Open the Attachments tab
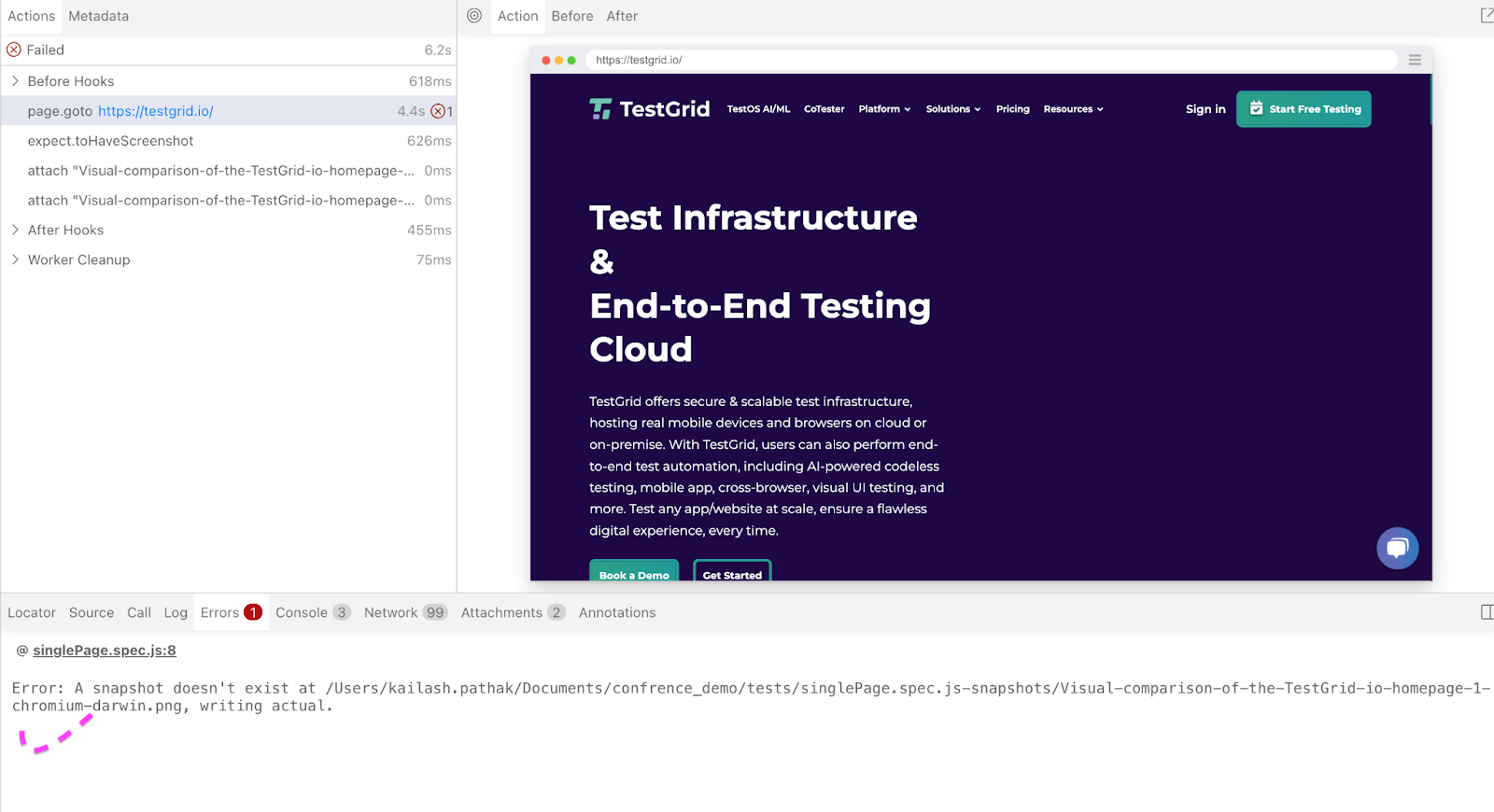 [x=513, y=612]
